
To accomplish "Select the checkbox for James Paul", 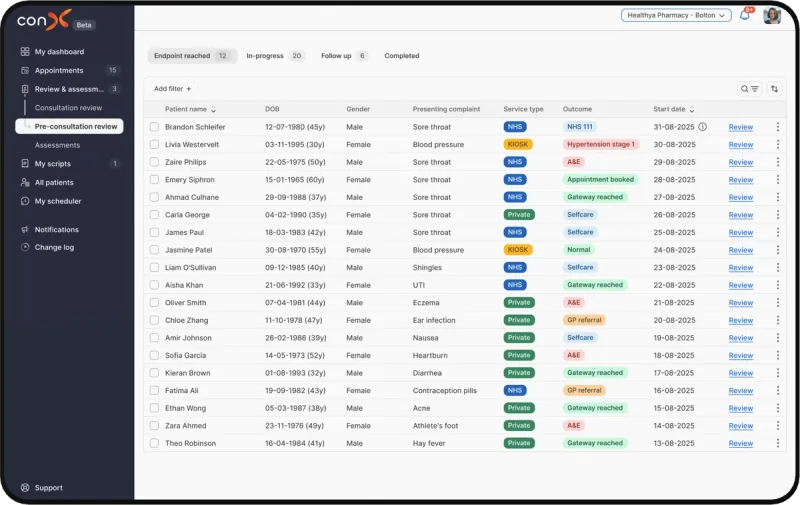I will [x=154, y=232].
